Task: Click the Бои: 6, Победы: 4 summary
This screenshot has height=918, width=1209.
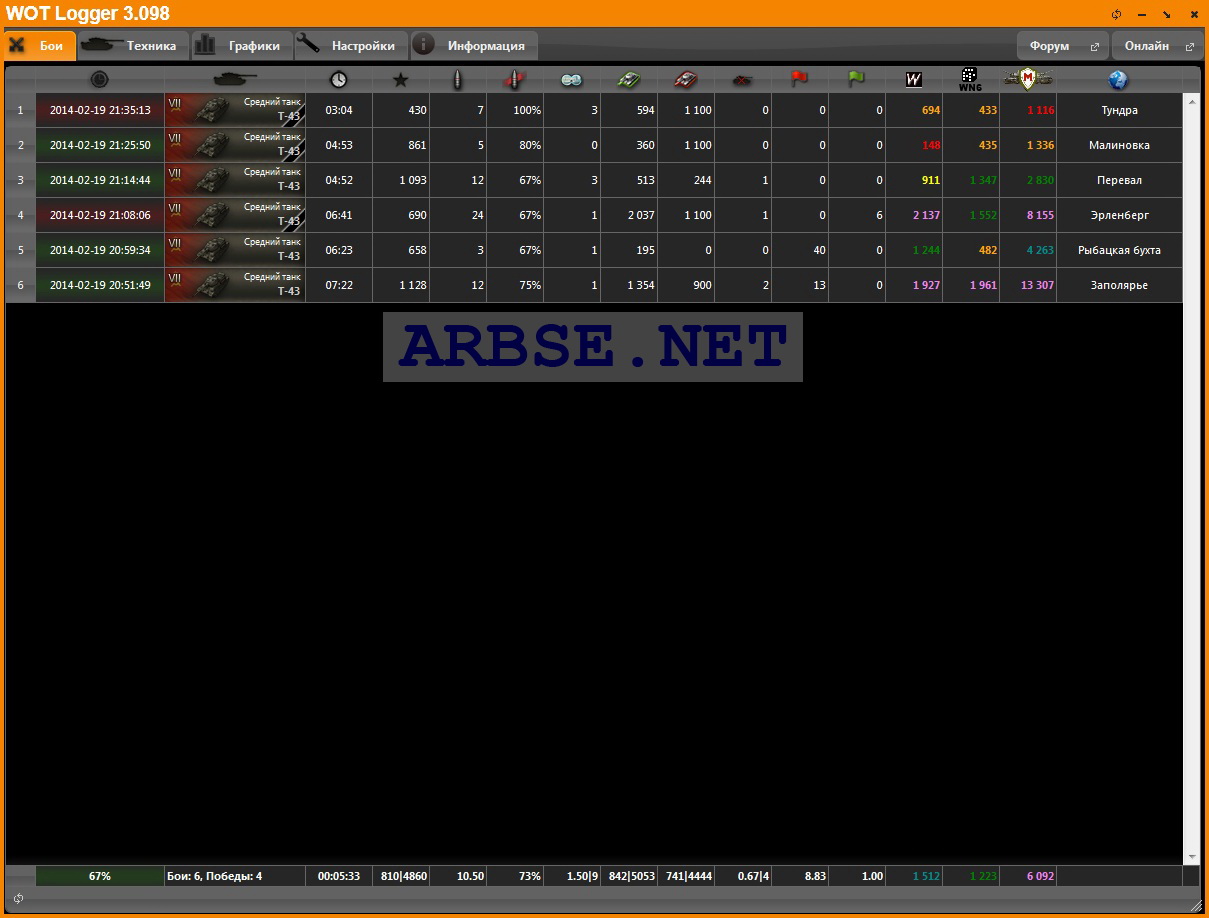Action: 235,876
